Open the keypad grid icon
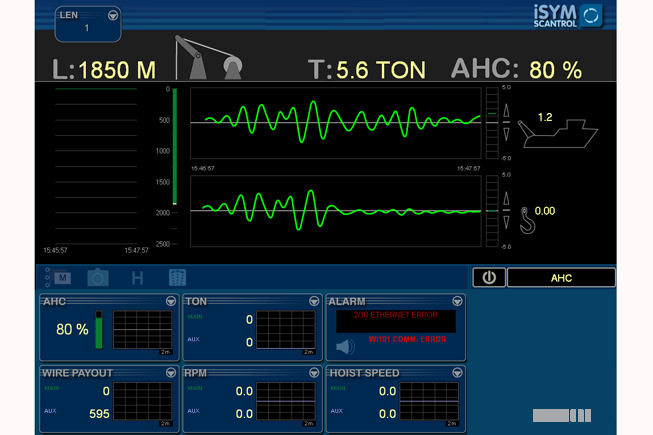This screenshot has width=653, height=435. [x=177, y=278]
